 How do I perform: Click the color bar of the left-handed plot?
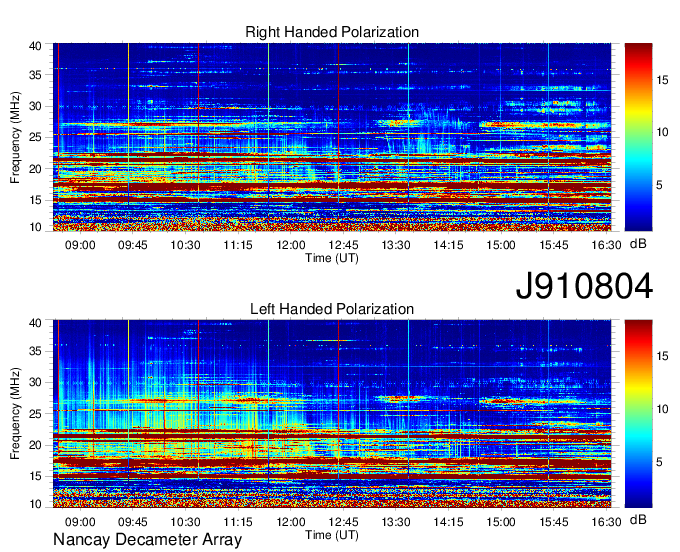638,413
